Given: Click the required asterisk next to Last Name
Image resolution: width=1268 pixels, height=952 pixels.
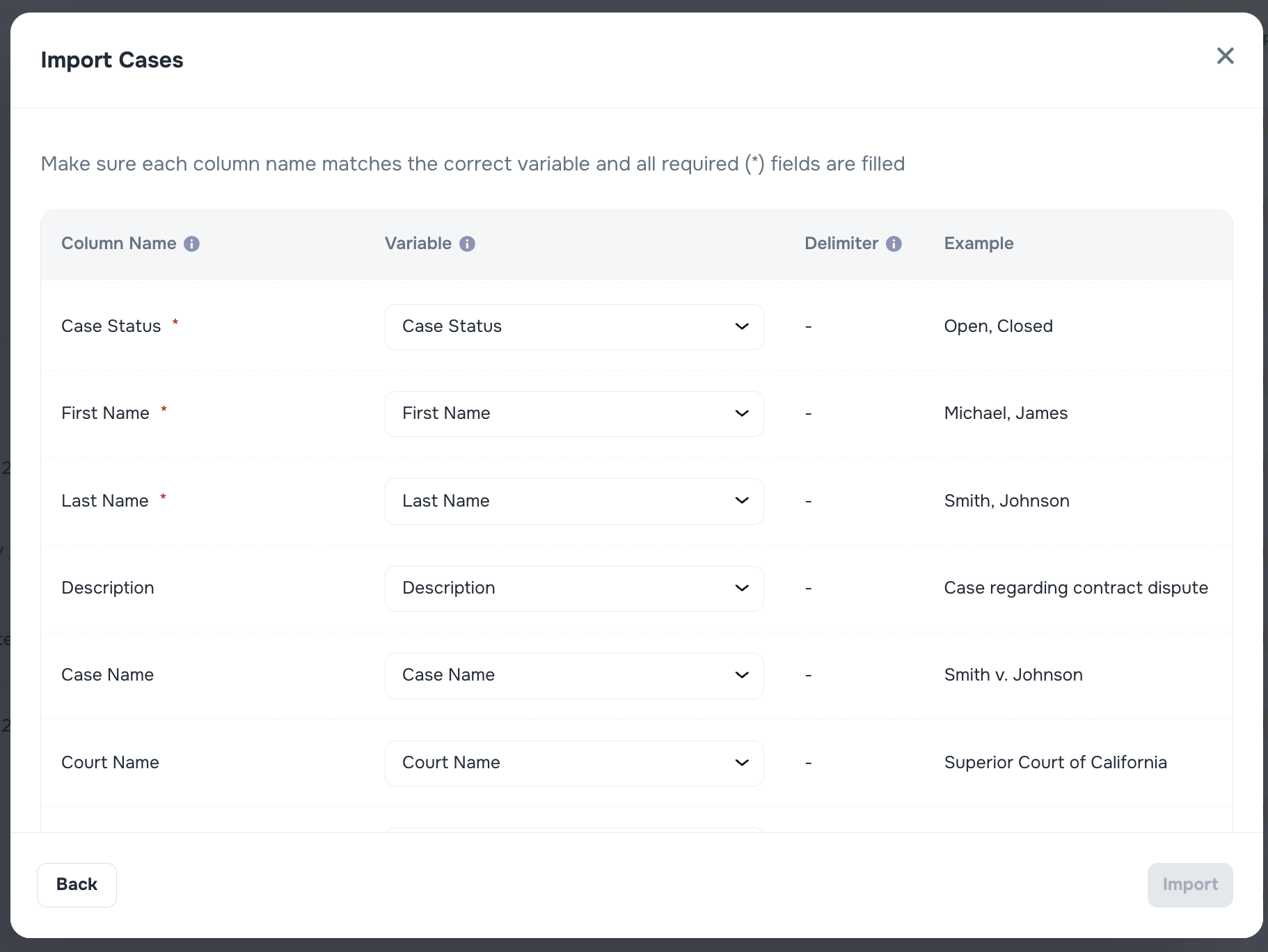Looking at the screenshot, I should pyautogui.click(x=164, y=498).
